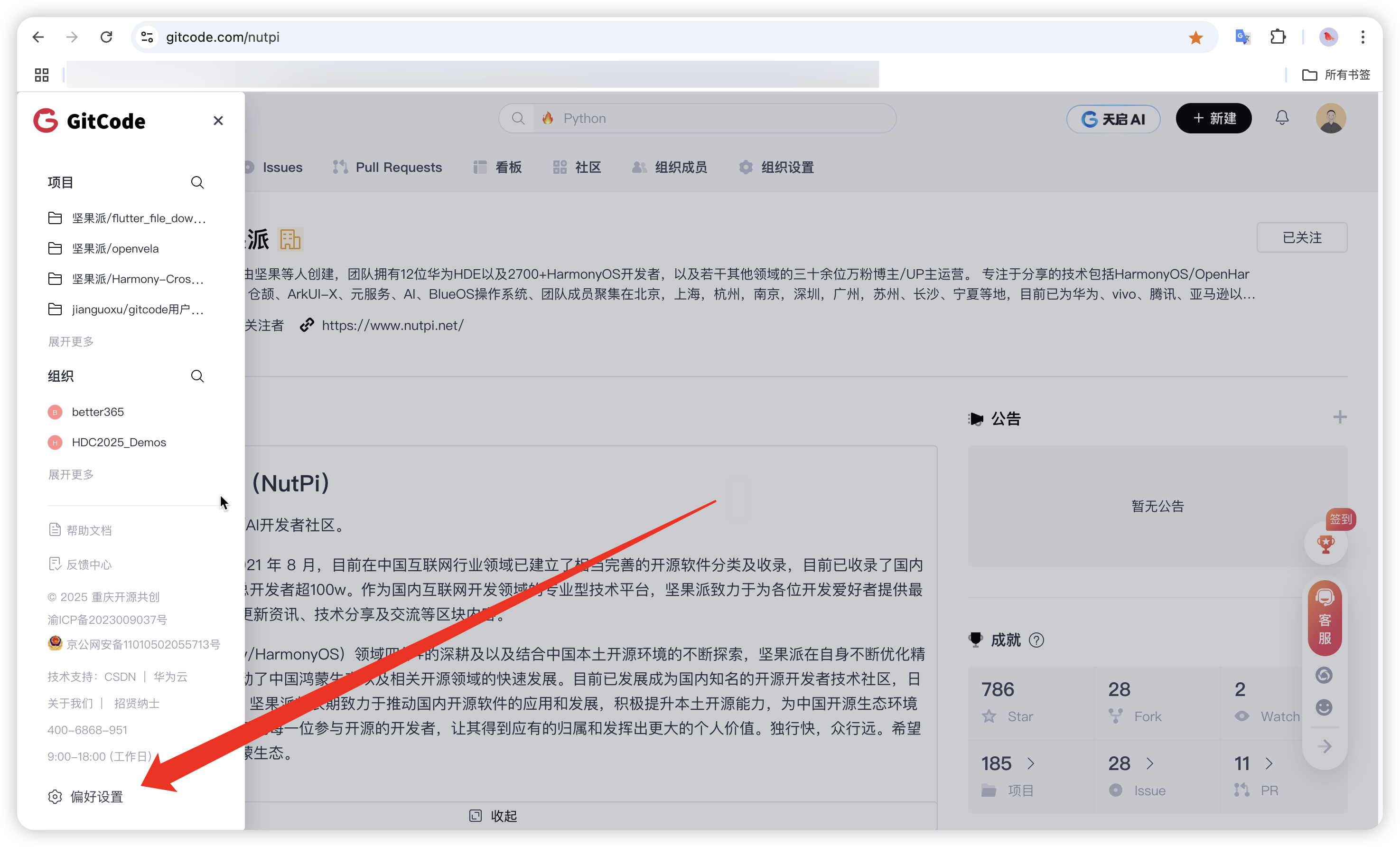Click the address bar URL gitcode.com/nutpi
This screenshot has width=1400, height=847.
tap(223, 37)
